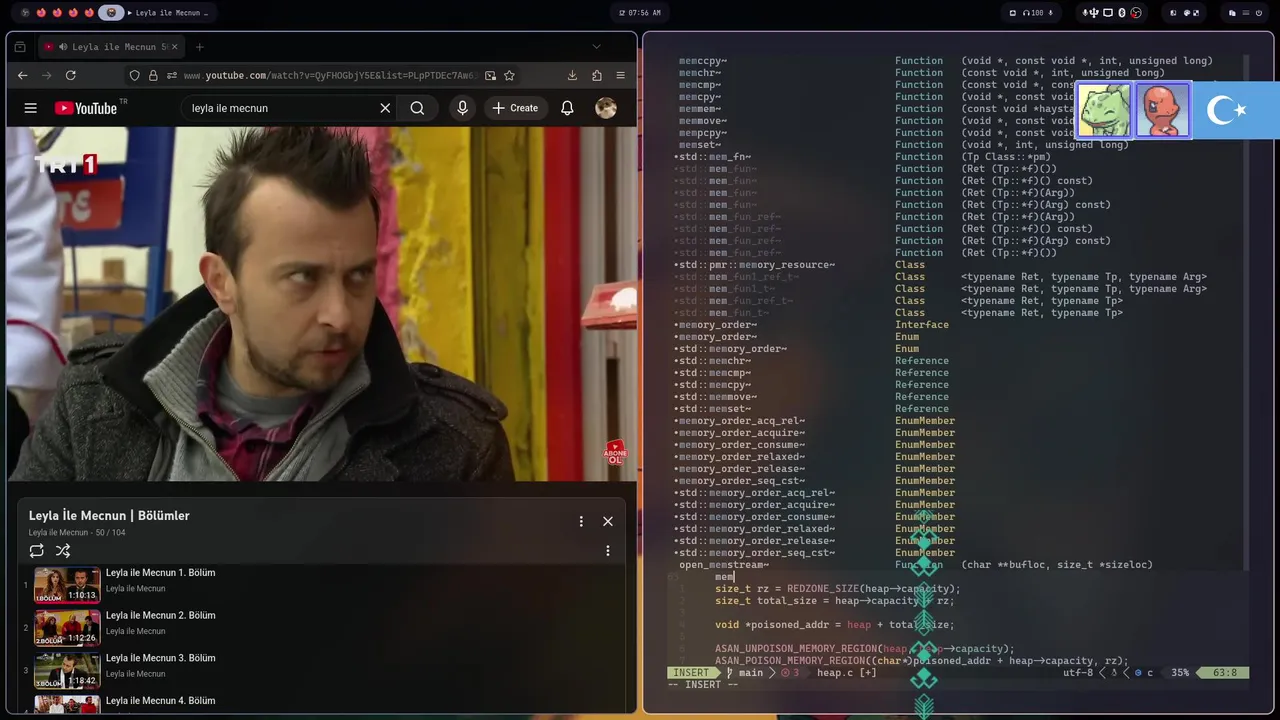Close the Leyla ile Mecnun browser tab
1280x720 pixels.
point(174,47)
